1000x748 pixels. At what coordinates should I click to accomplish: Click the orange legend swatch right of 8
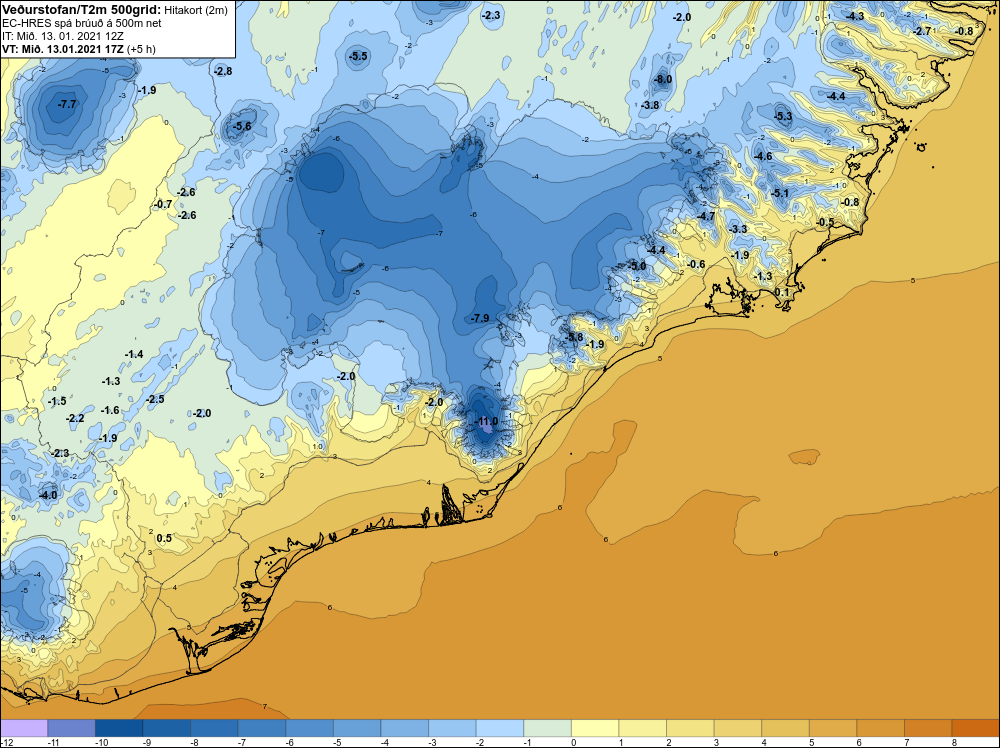pos(976,728)
